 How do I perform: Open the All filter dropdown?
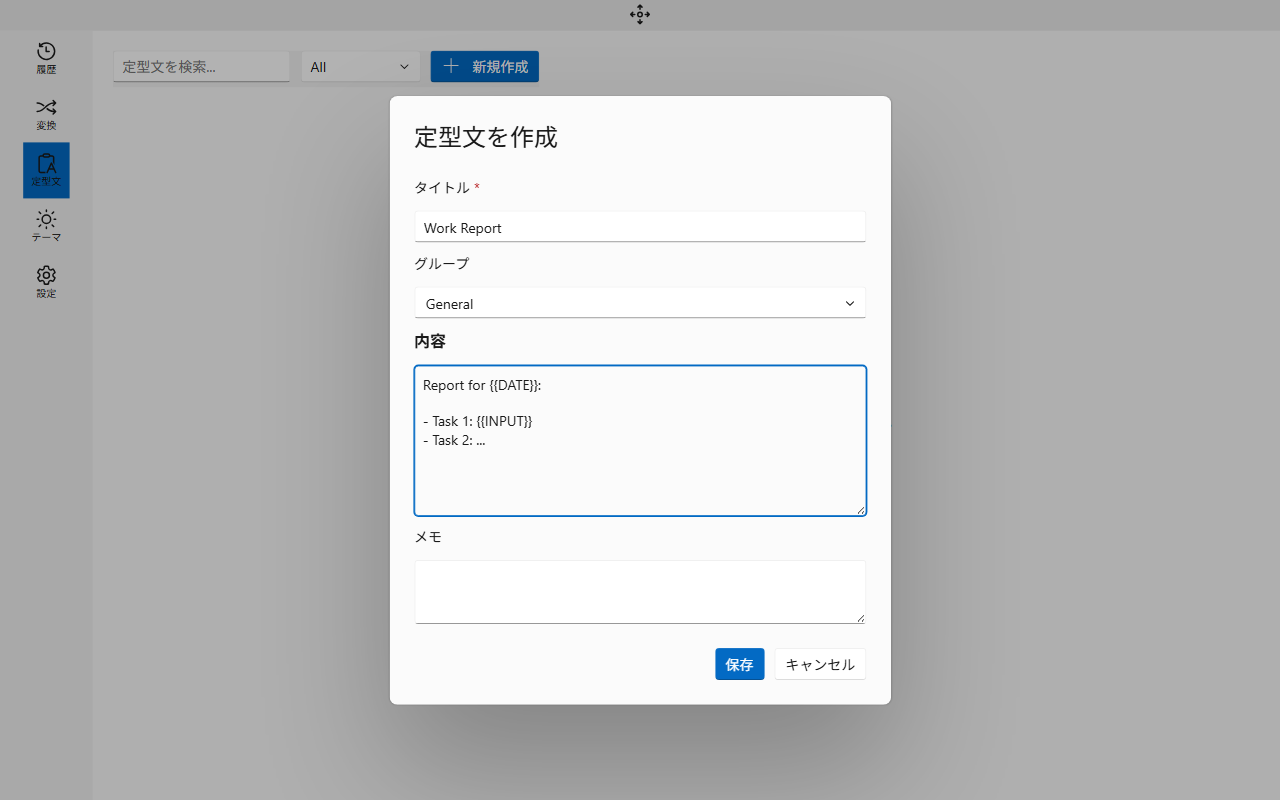coord(361,66)
